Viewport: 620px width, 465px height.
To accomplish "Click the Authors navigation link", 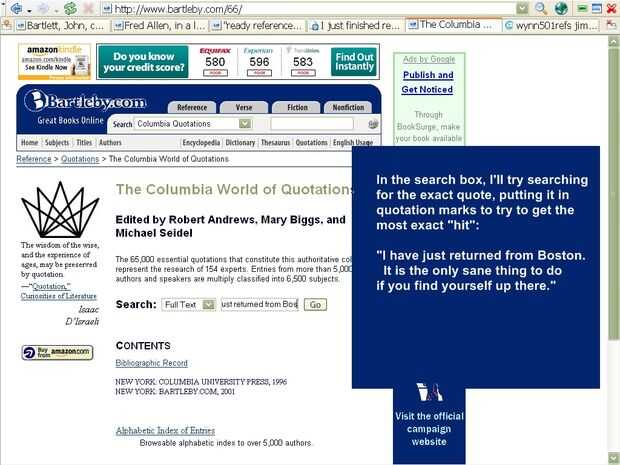I will [x=110, y=142].
